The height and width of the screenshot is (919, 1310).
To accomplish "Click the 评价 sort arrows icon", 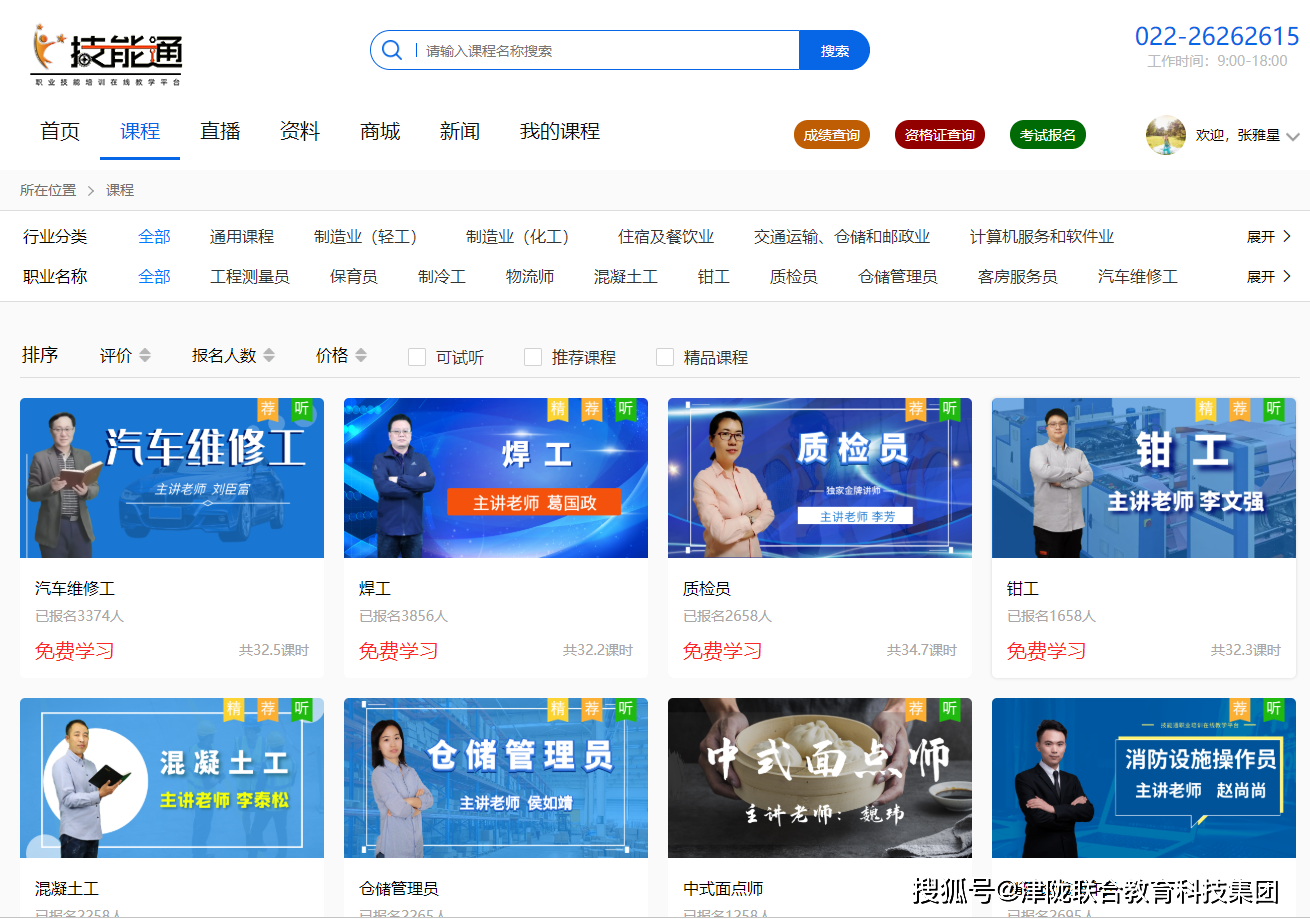I will 145,355.
